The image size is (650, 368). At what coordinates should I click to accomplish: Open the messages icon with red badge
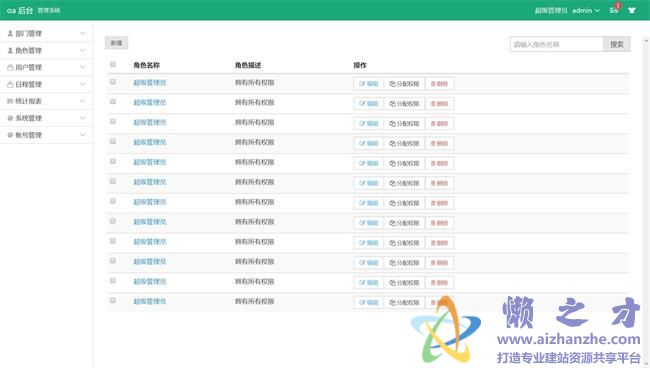[x=614, y=9]
